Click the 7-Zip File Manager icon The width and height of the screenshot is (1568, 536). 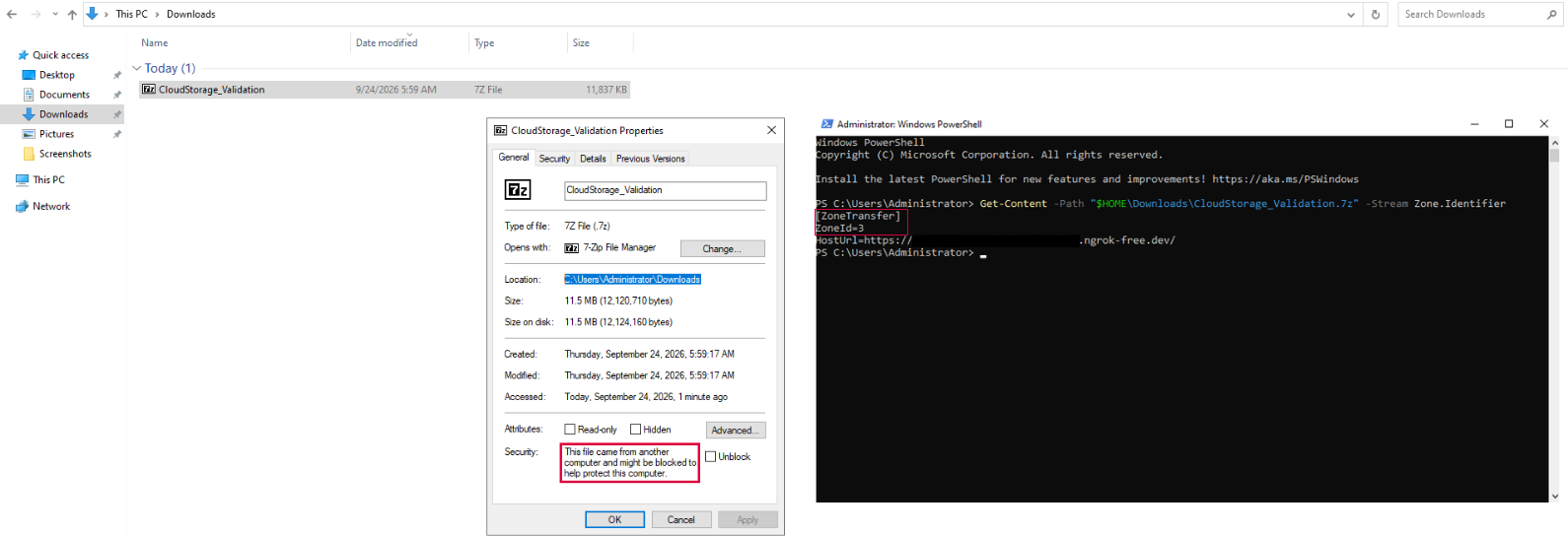[x=571, y=248]
